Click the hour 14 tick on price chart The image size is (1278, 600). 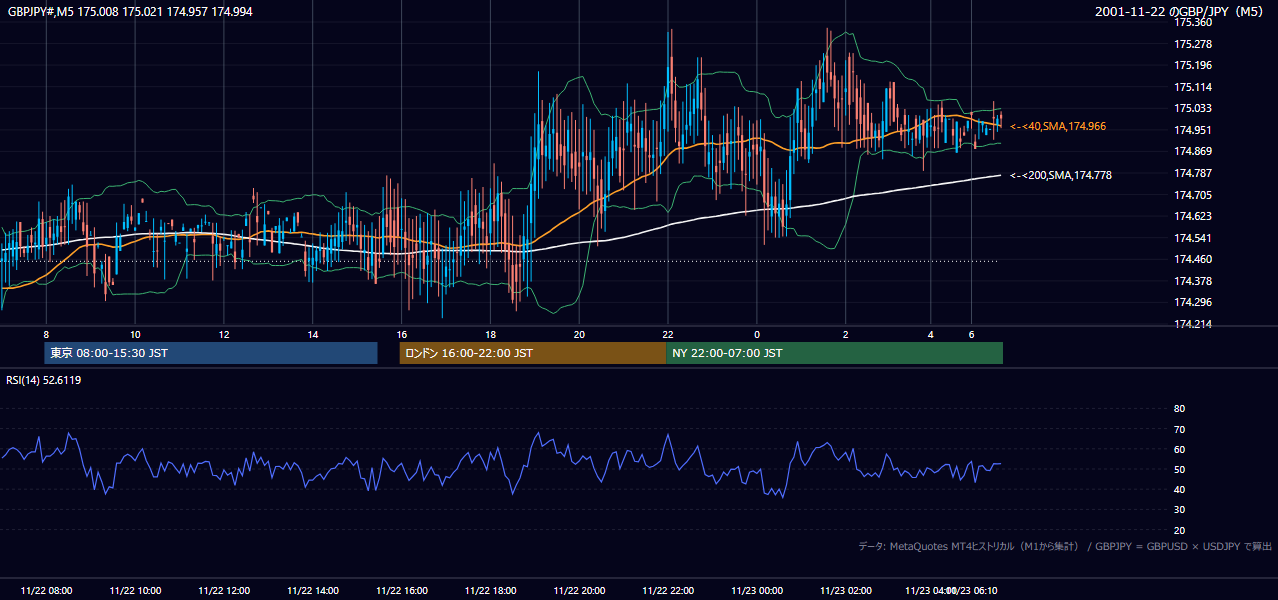[x=313, y=334]
